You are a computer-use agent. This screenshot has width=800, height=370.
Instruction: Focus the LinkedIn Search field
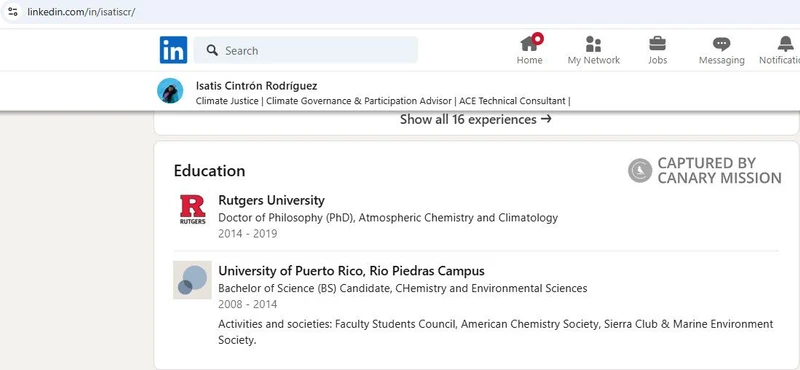(x=306, y=50)
